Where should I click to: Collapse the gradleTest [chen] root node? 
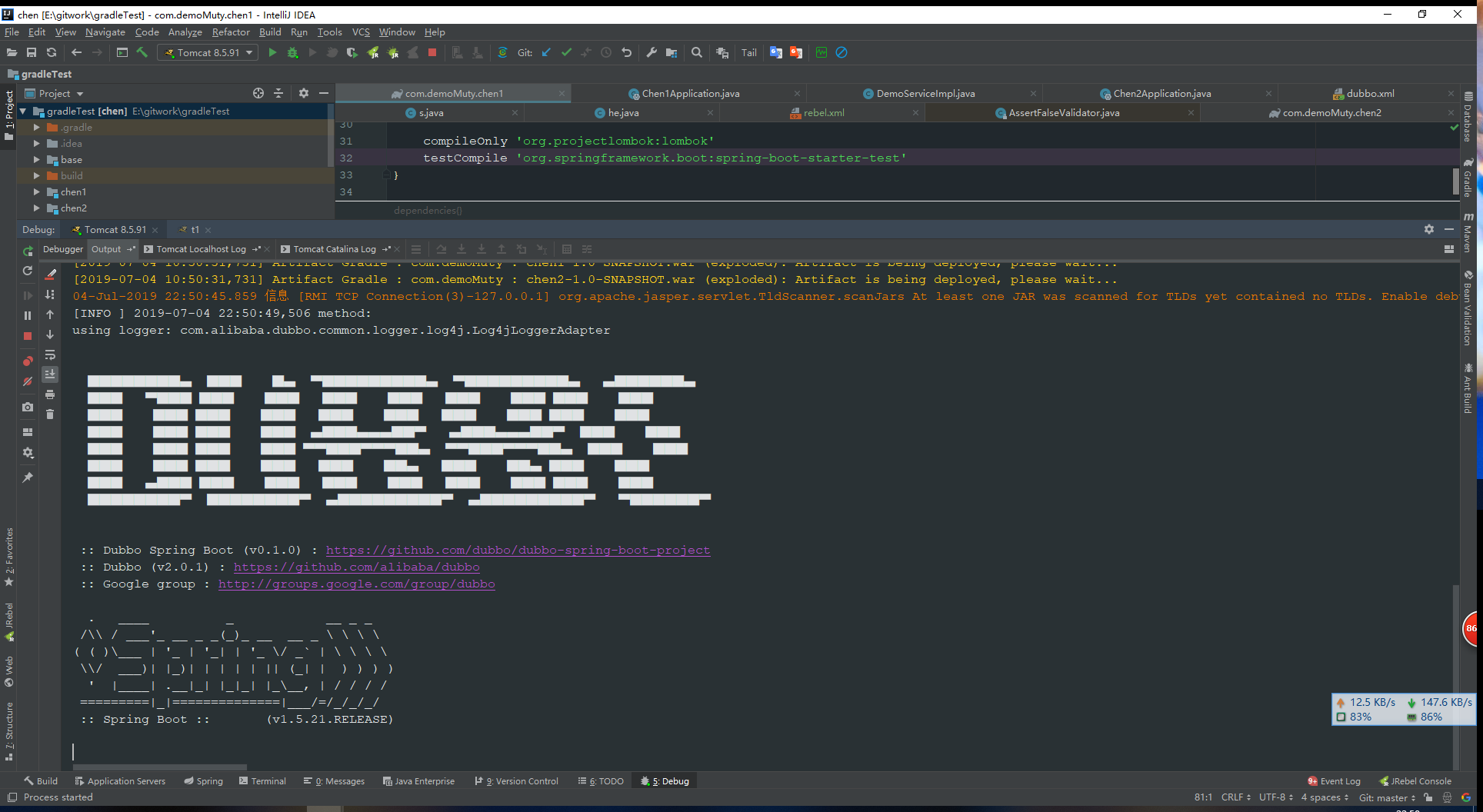coord(23,111)
